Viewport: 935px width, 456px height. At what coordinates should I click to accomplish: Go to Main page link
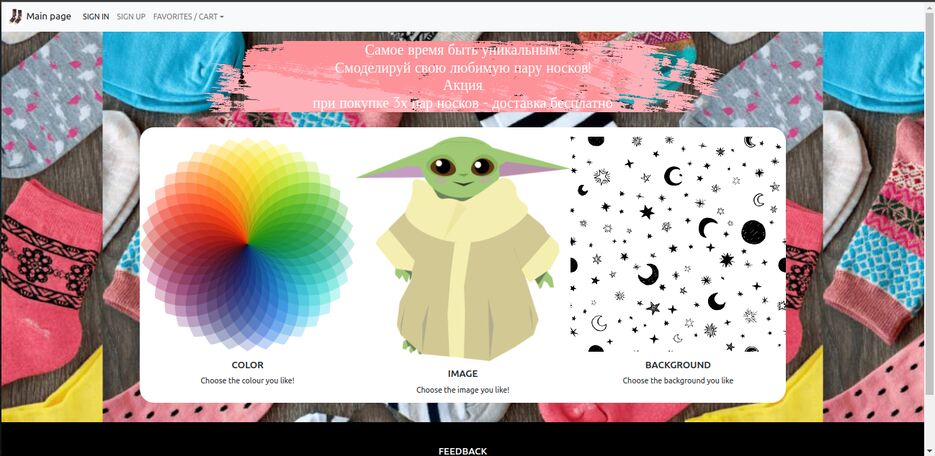[x=48, y=17]
